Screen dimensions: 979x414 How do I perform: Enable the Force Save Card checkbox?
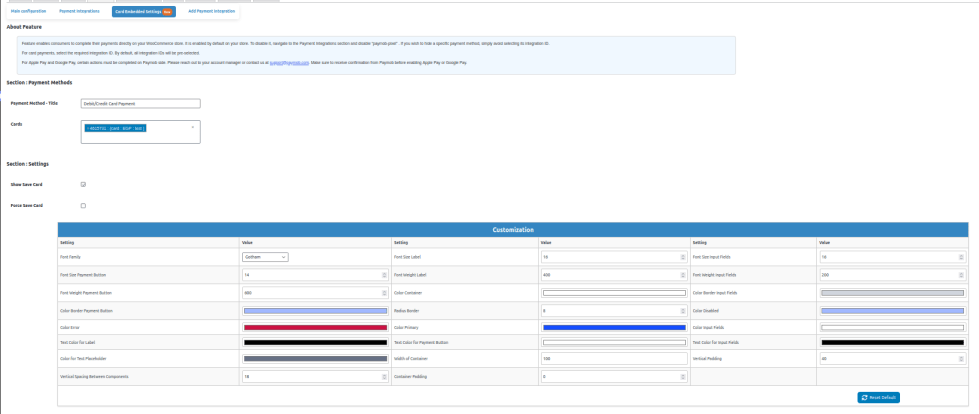83,206
